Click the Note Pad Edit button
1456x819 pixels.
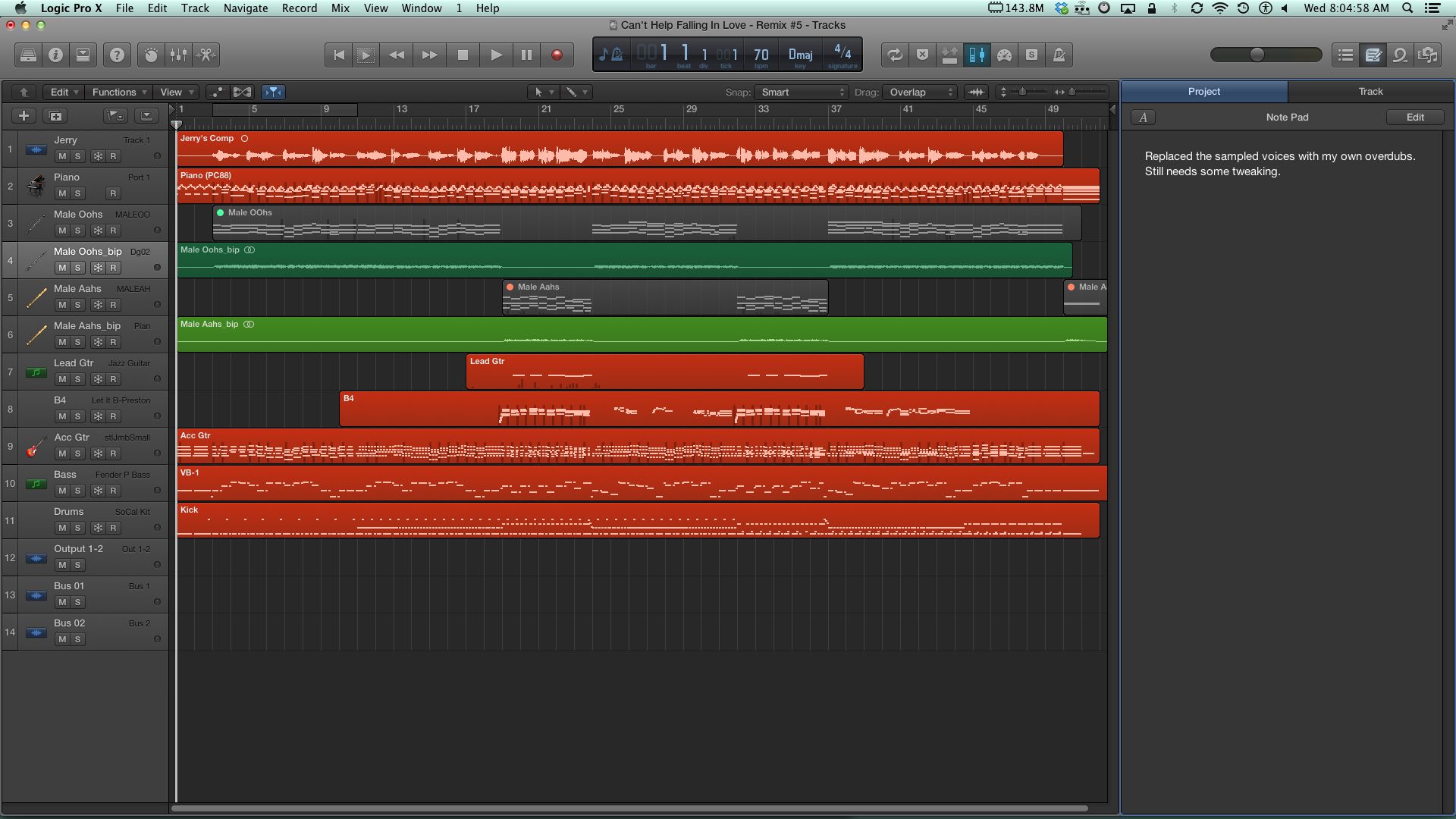click(x=1415, y=117)
